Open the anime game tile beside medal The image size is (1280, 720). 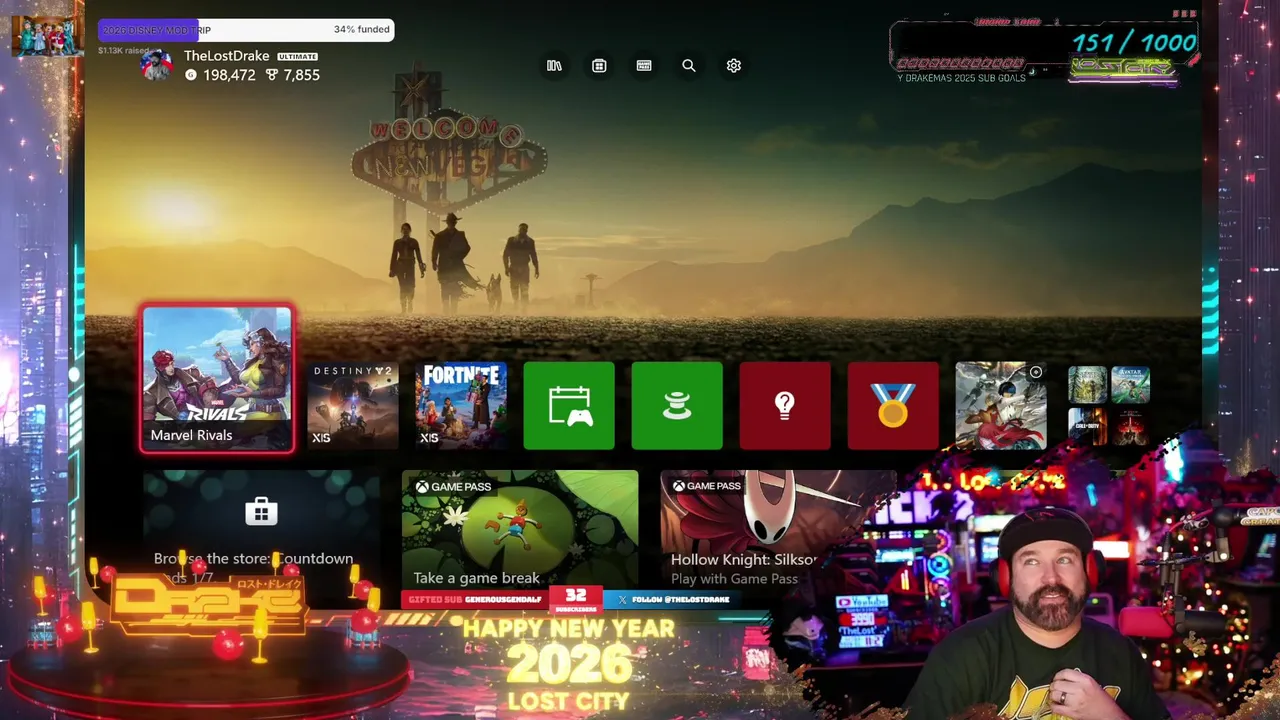pyautogui.click(x=1001, y=406)
